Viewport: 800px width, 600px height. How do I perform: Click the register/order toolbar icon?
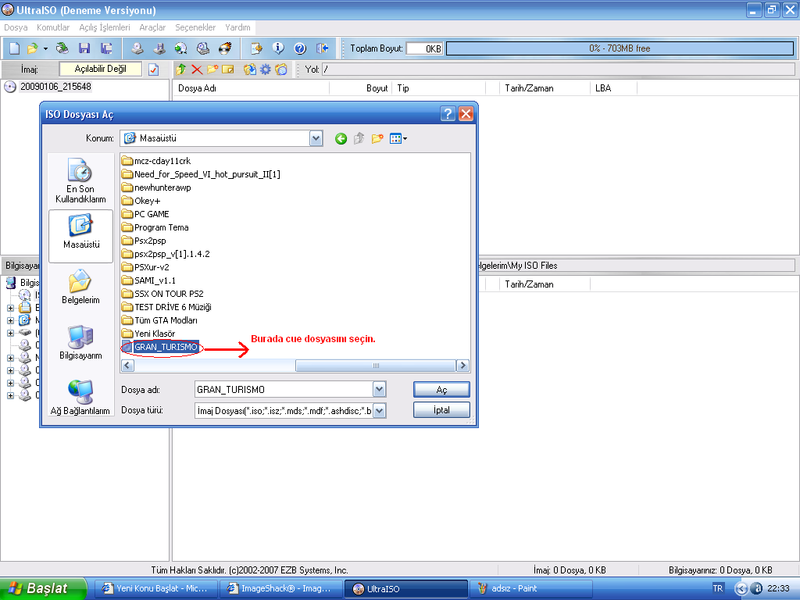[x=256, y=48]
